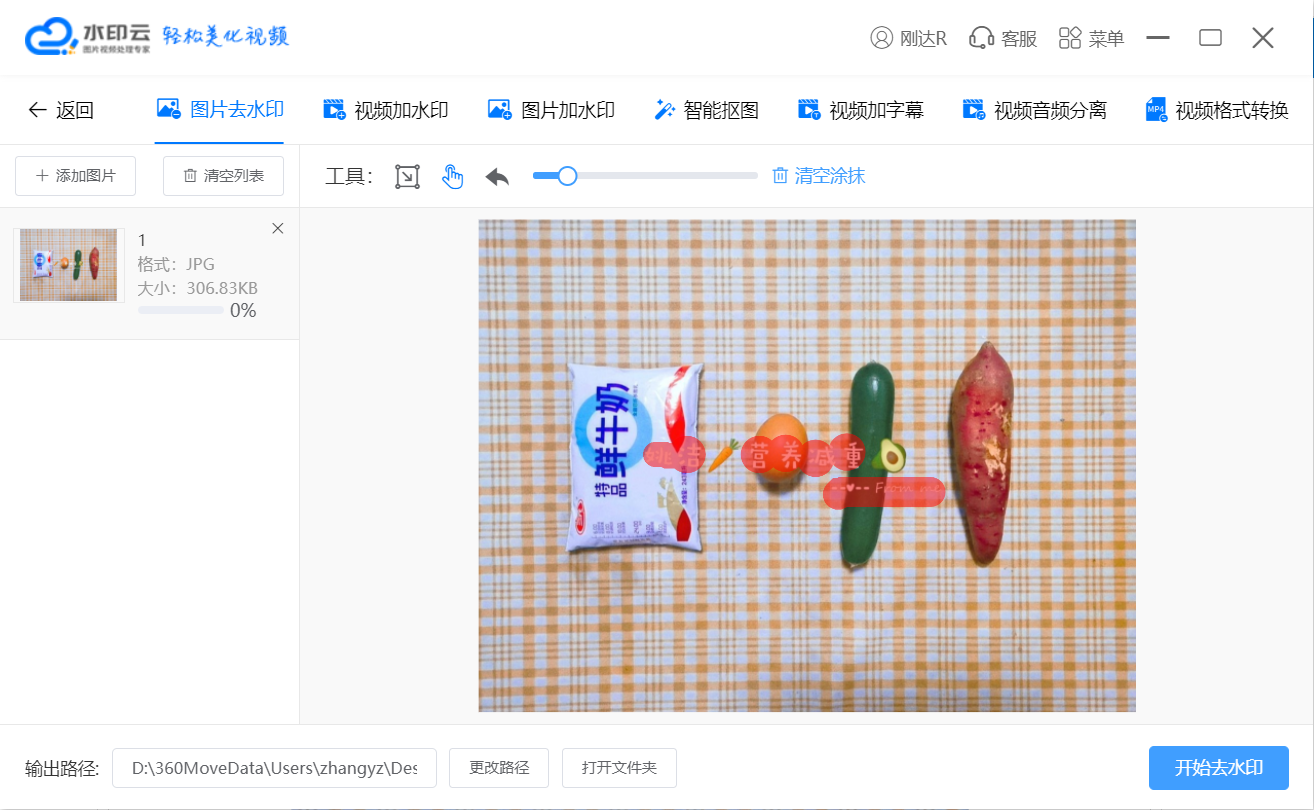The height and width of the screenshot is (810, 1314).
Task: Switch to 图片加水印 tab
Action: point(551,110)
